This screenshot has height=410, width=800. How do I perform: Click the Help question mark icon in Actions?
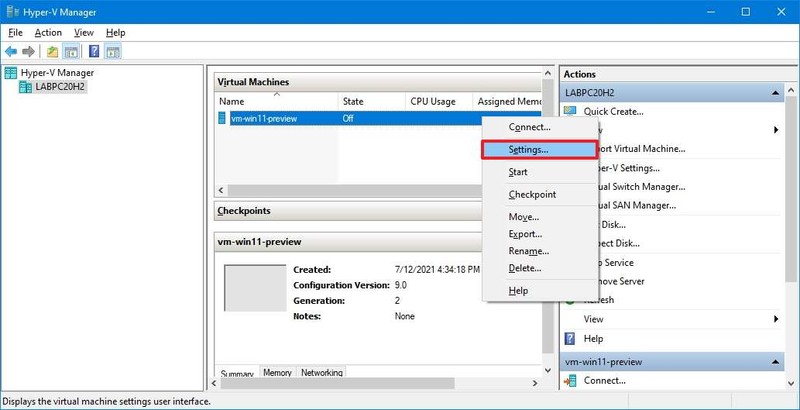(570, 338)
